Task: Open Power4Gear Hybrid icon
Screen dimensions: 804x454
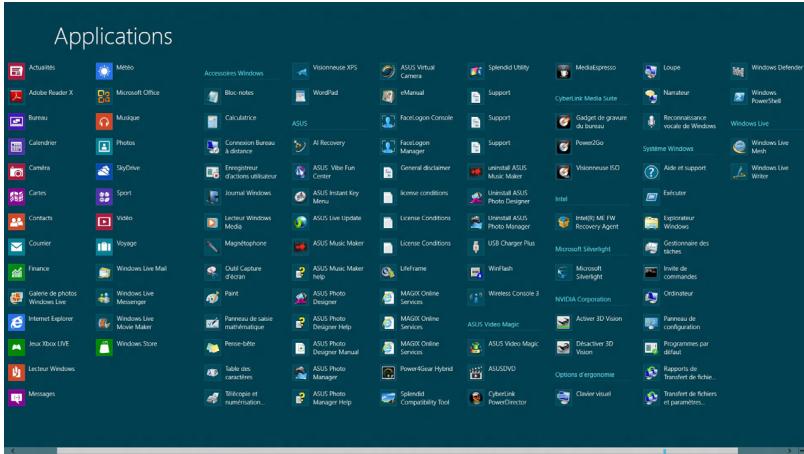Action: tap(388, 373)
